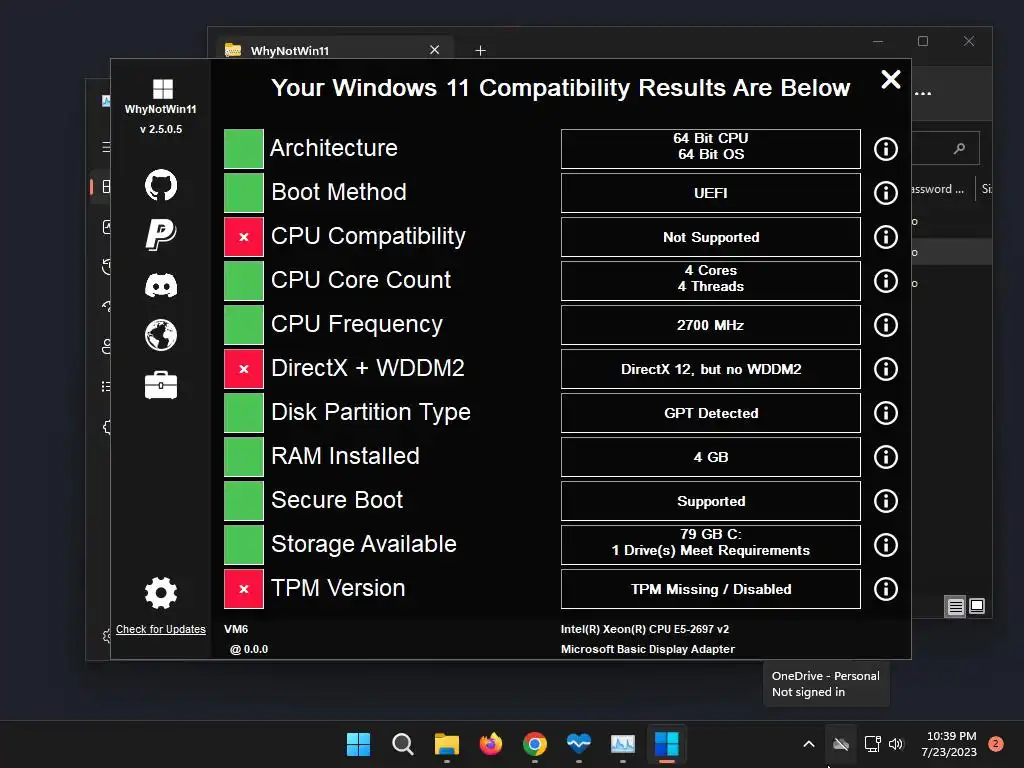Viewport: 1024px width, 768px height.
Task: Show info for RAM Installed check
Action: pos(886,456)
